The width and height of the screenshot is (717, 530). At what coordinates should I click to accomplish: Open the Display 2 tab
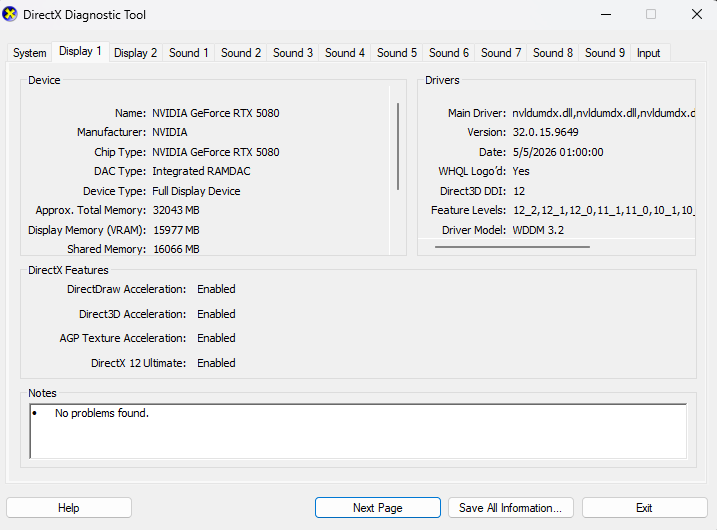(135, 53)
